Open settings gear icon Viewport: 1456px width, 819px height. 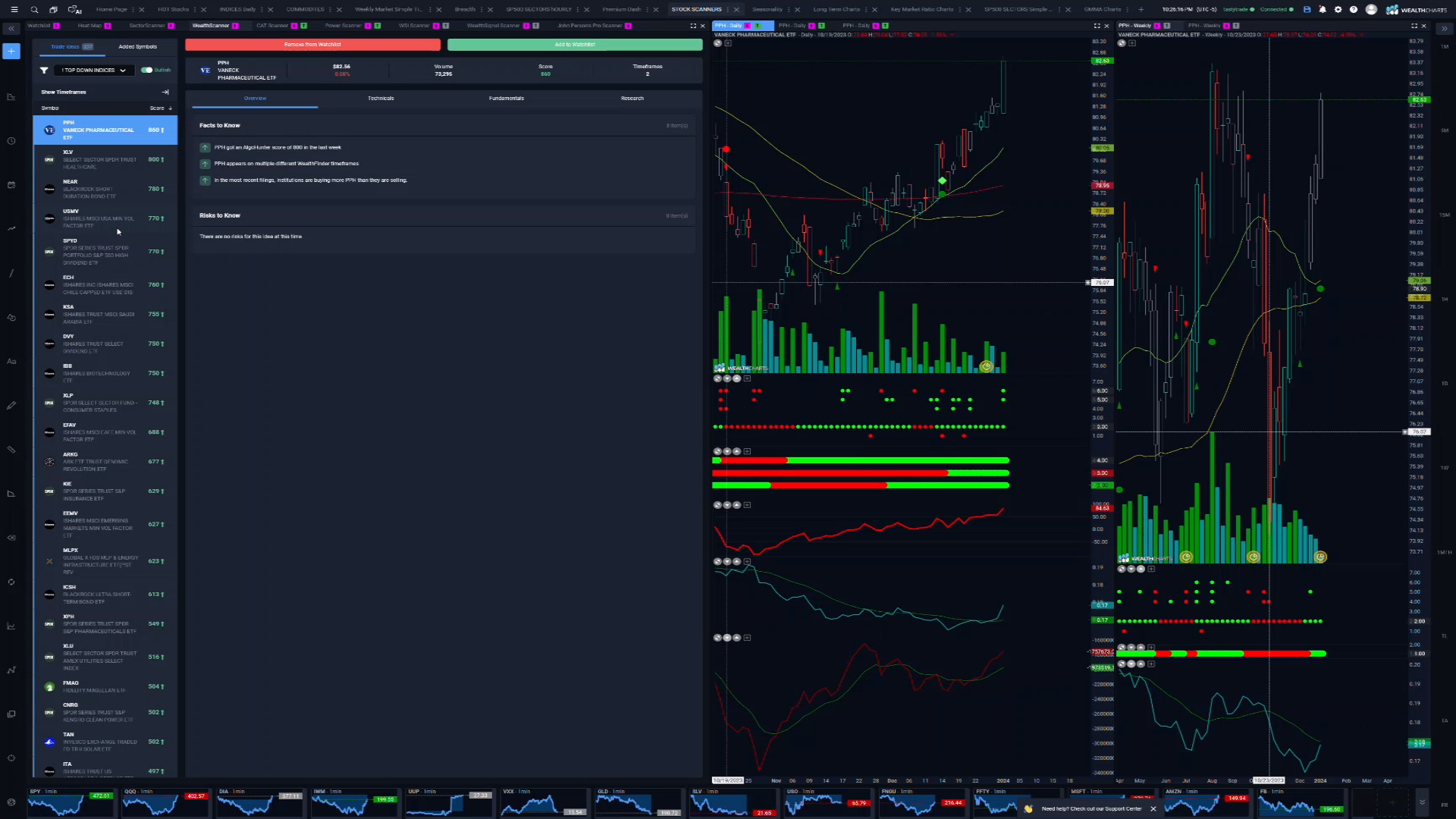coord(1338,10)
